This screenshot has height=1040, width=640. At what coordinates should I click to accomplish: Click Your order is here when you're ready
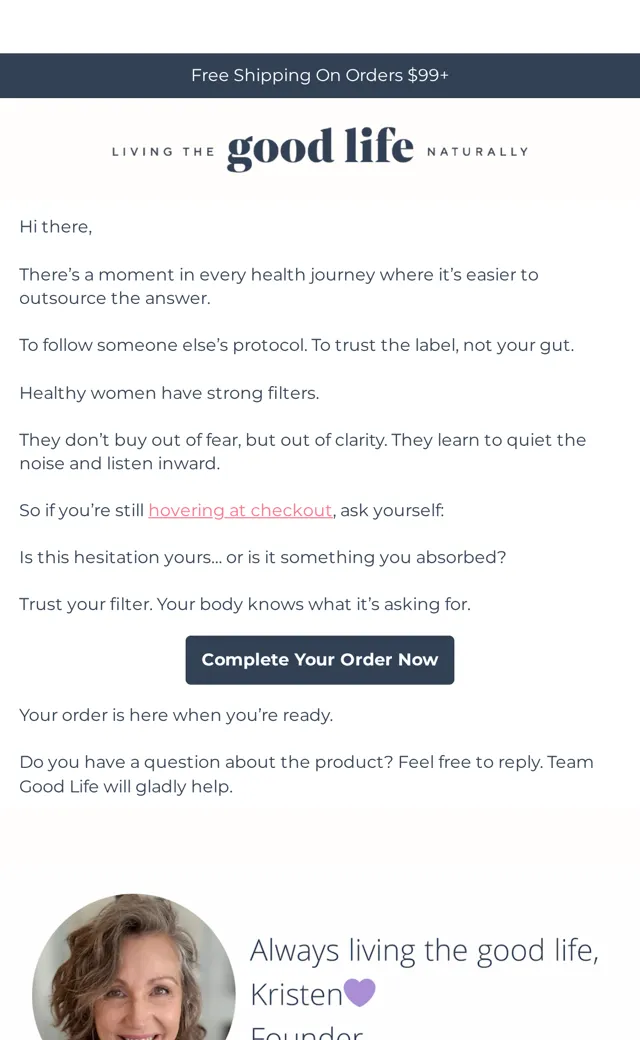click(176, 715)
